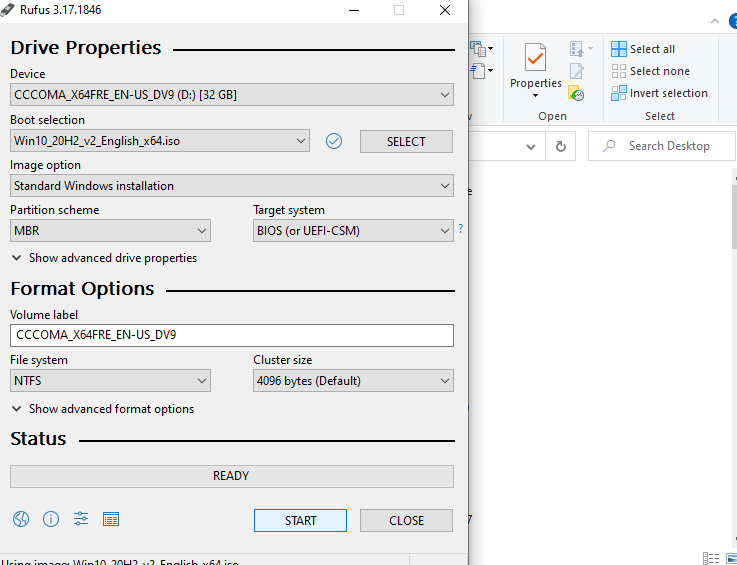Switch Explorer to details view icon
Screen dimensions: 737x565
pyautogui.click(x=711, y=558)
